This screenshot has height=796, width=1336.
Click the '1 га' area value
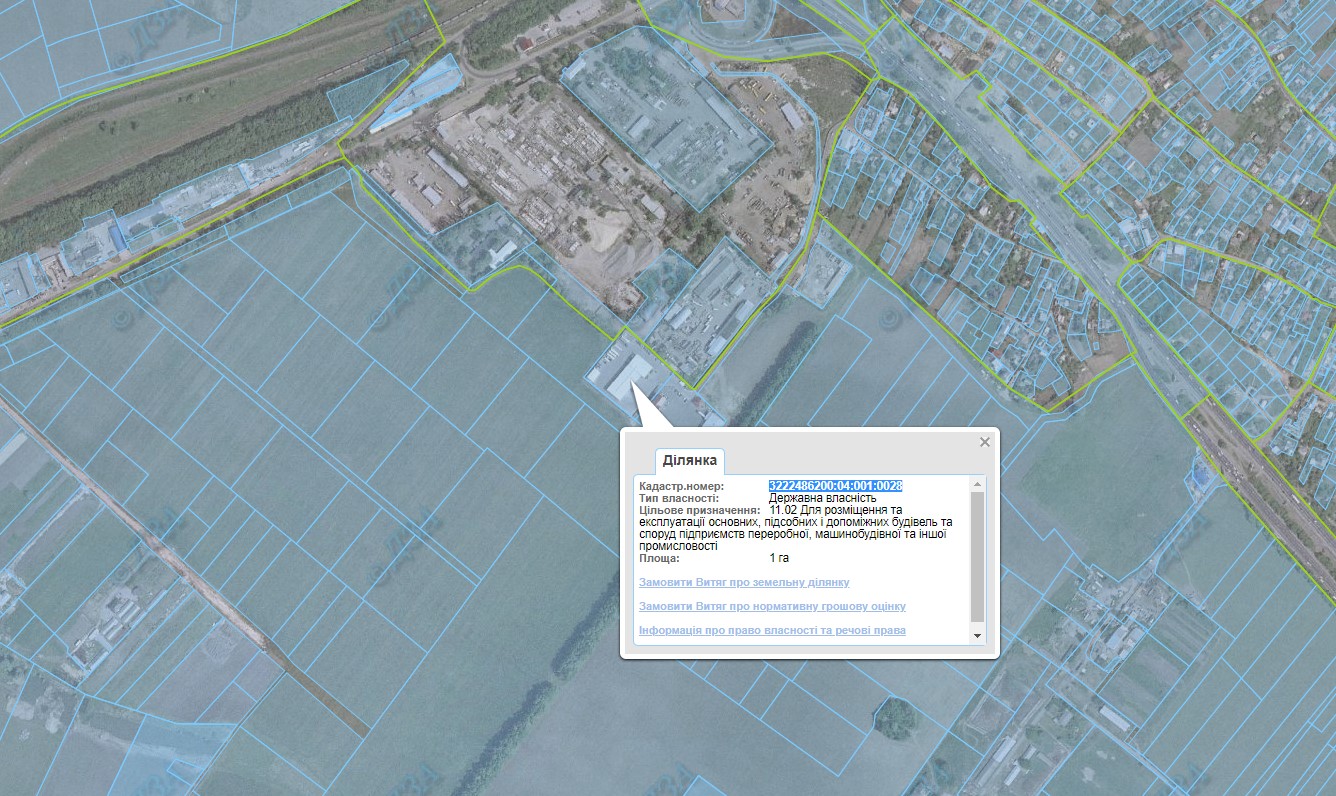[779, 558]
